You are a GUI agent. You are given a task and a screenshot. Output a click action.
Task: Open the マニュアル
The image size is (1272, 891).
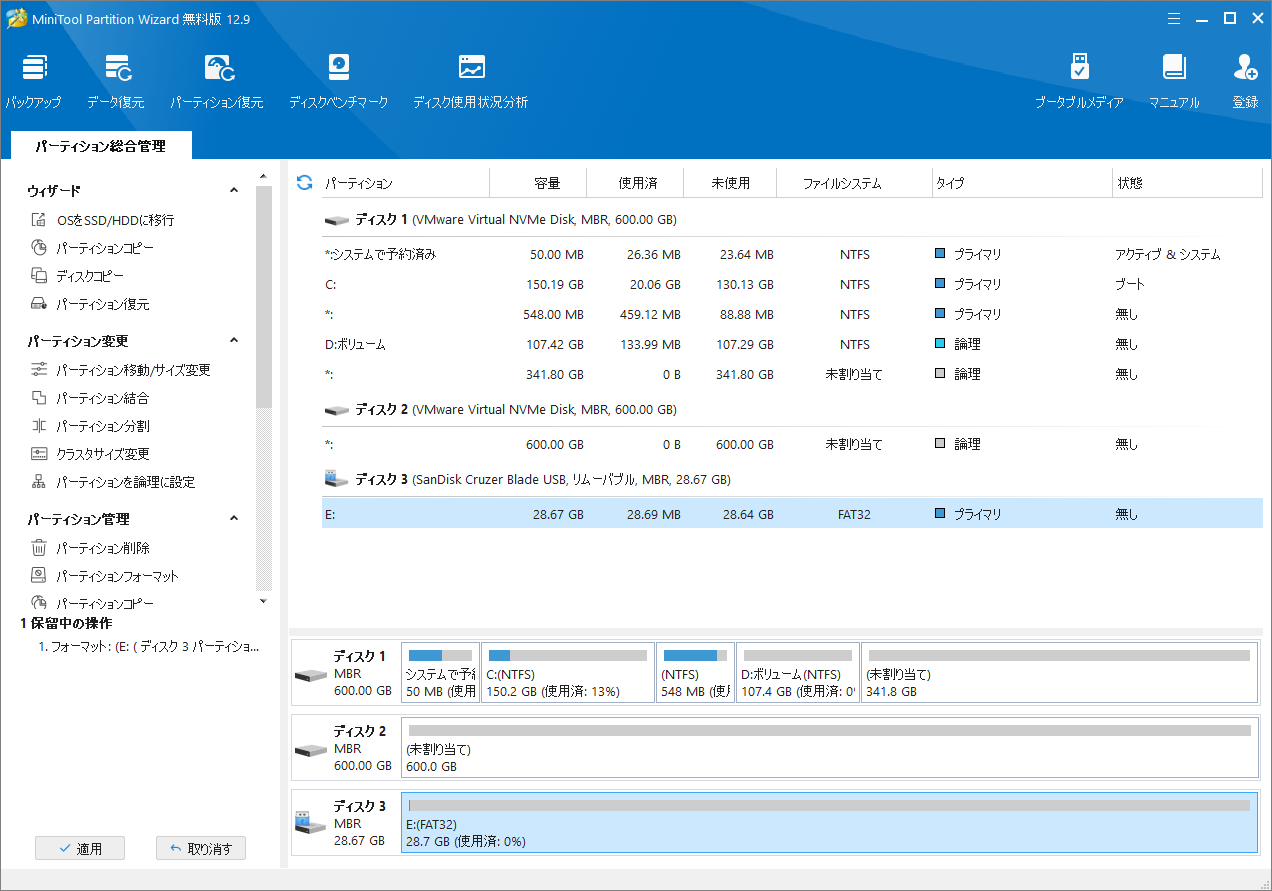point(1174,81)
